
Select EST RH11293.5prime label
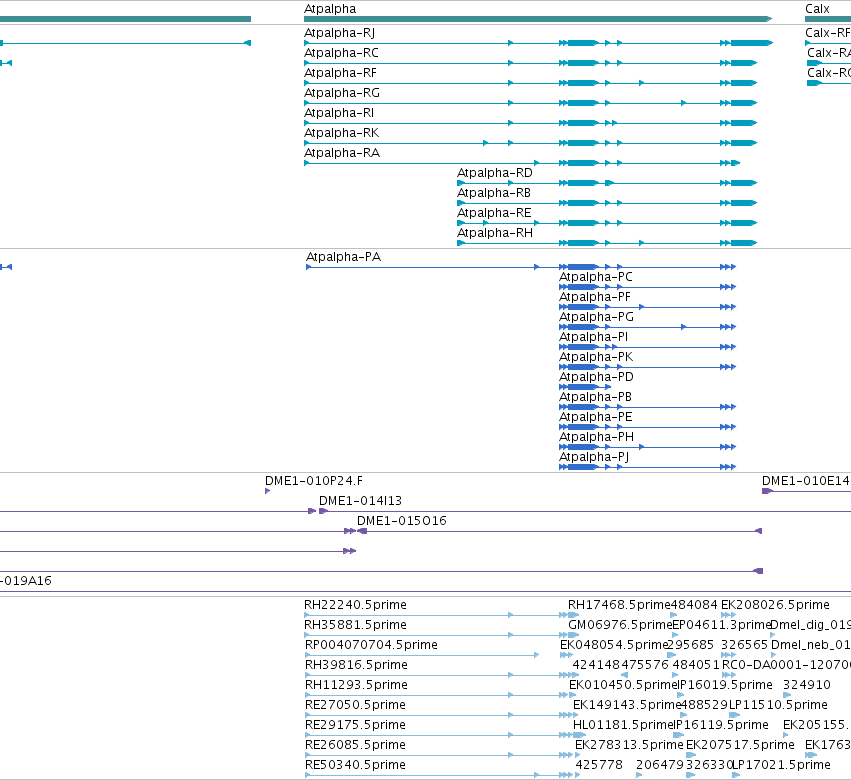point(356,685)
